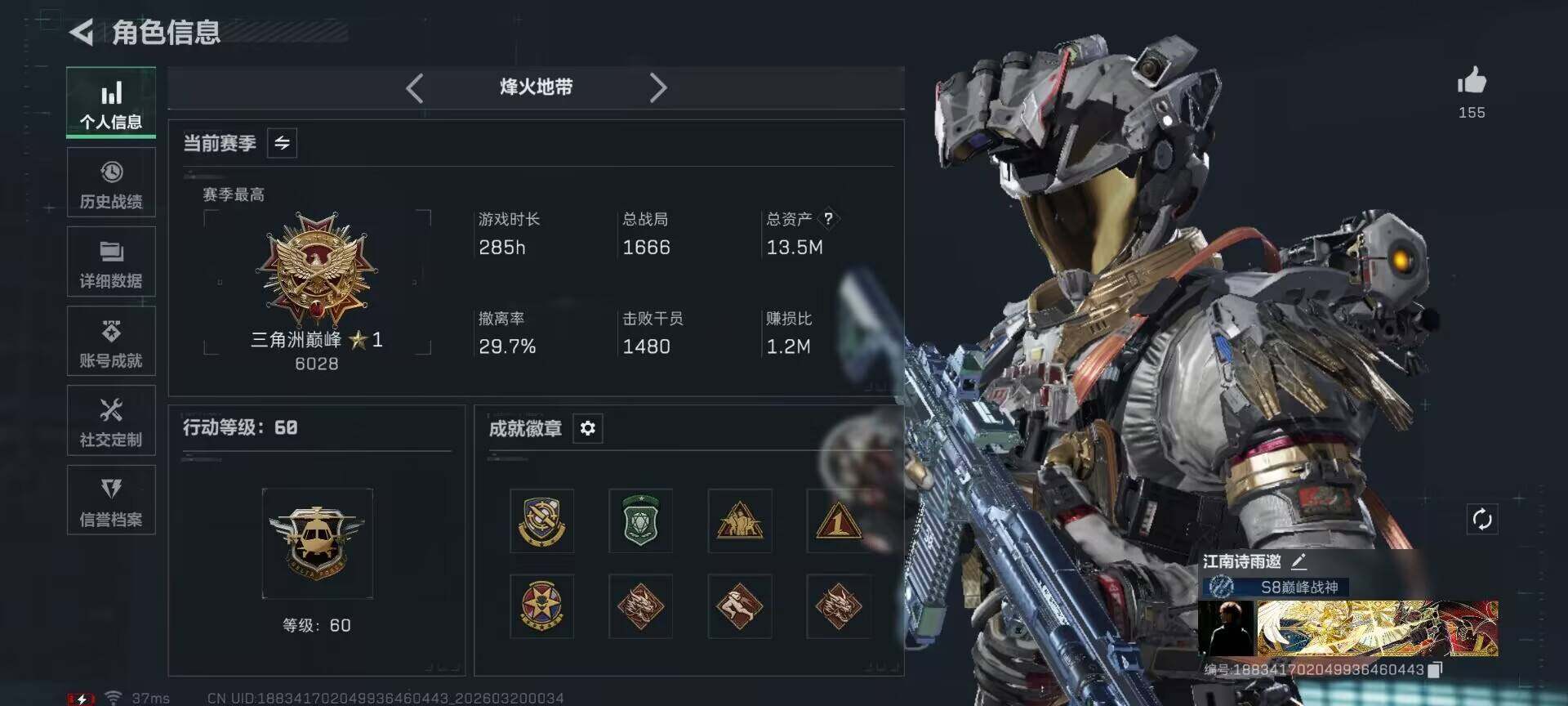Copy the player ID number
Screen dimensions: 1568x706
tap(1435, 670)
